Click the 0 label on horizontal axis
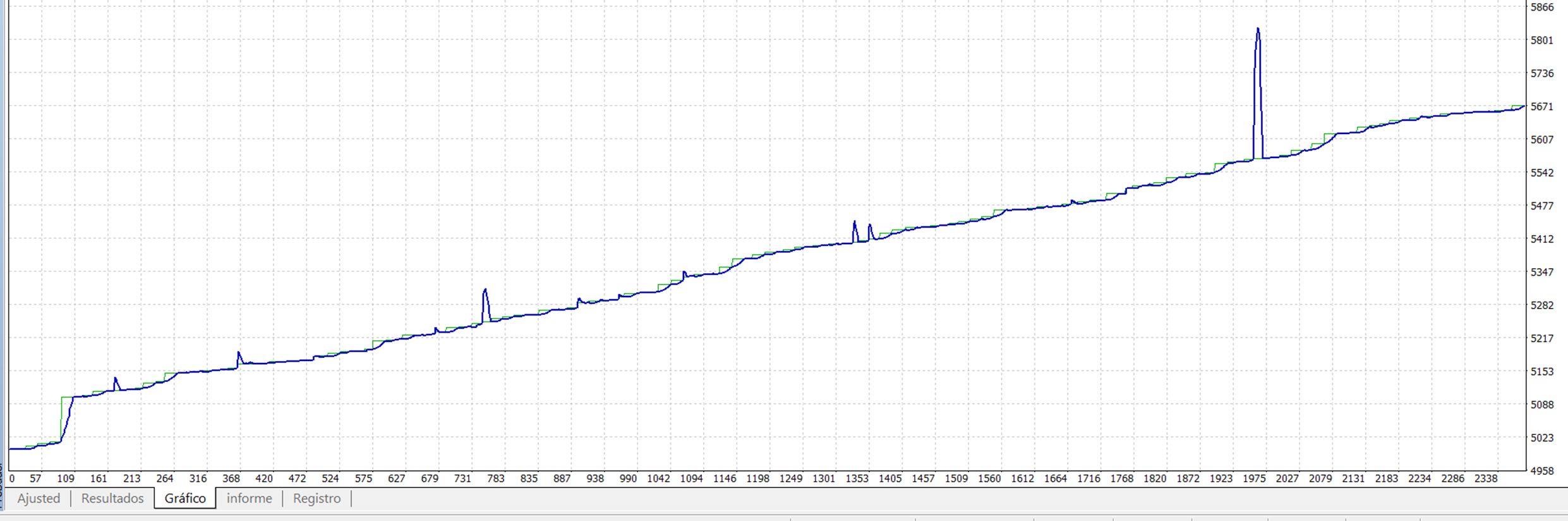 coord(12,479)
